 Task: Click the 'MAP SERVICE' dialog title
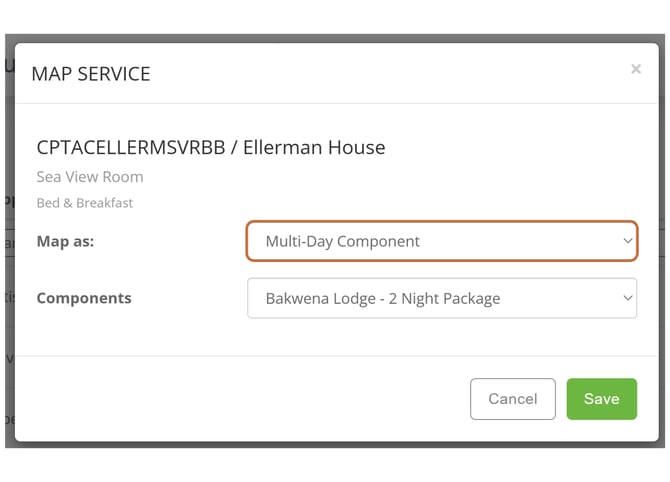(91, 73)
